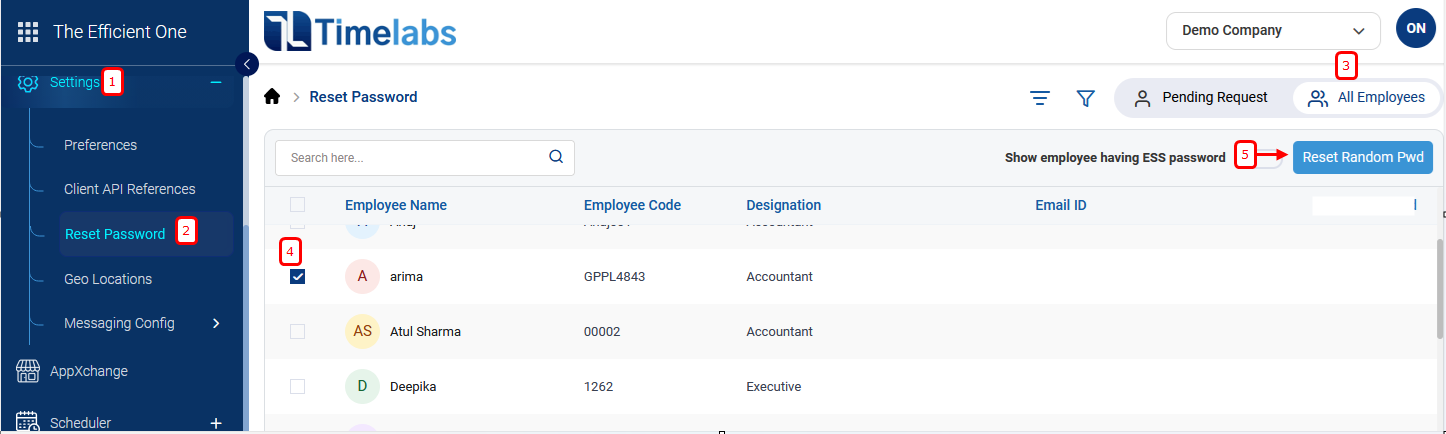Click The Efficient One title

[x=120, y=32]
